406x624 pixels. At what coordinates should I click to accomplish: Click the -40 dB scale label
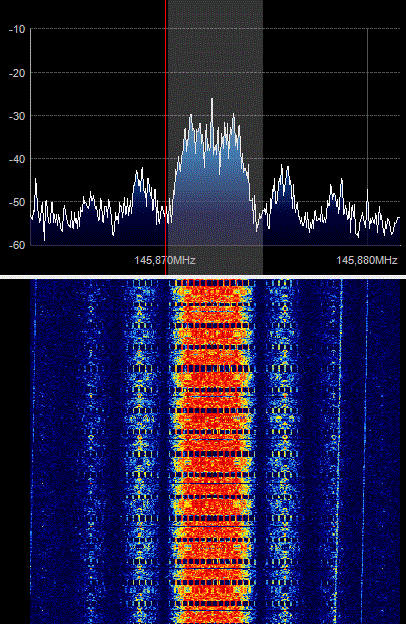(17, 159)
